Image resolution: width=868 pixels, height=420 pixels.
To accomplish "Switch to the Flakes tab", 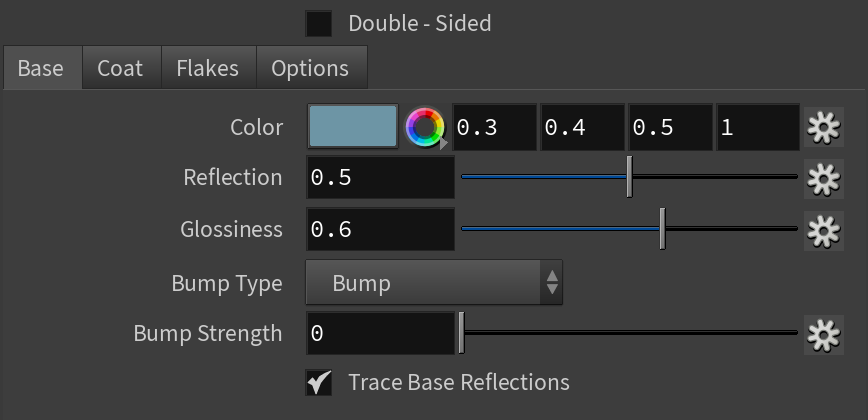I will pyautogui.click(x=208, y=68).
